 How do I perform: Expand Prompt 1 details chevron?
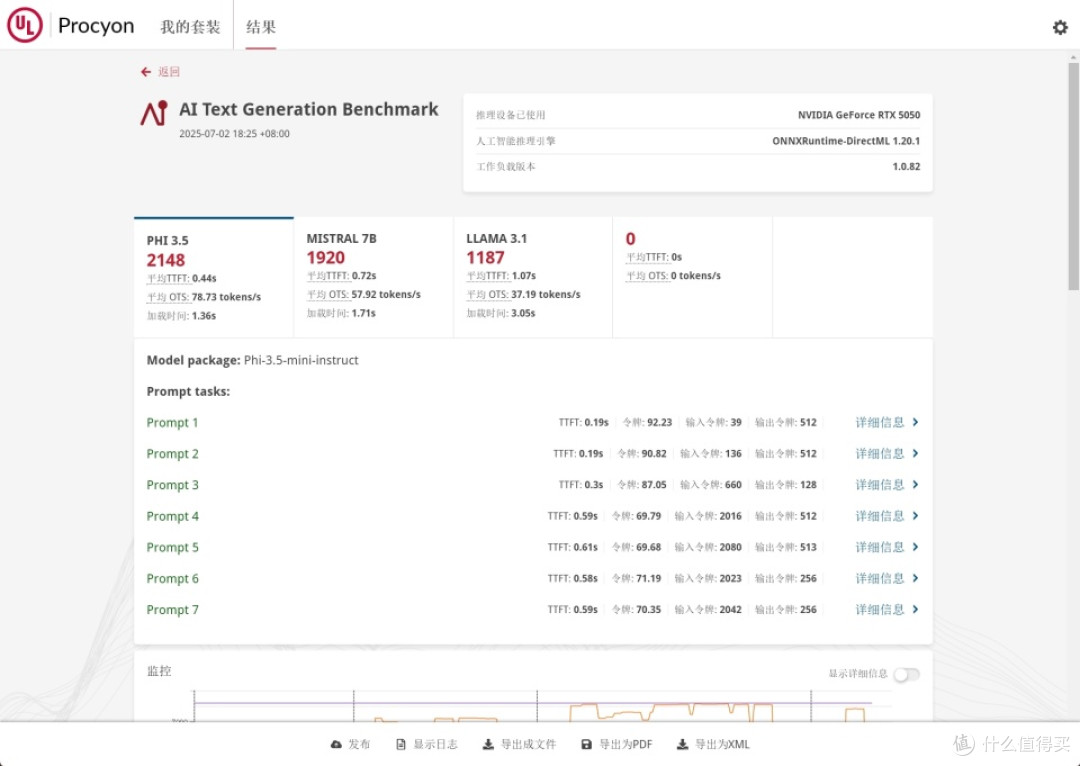[x=915, y=422]
